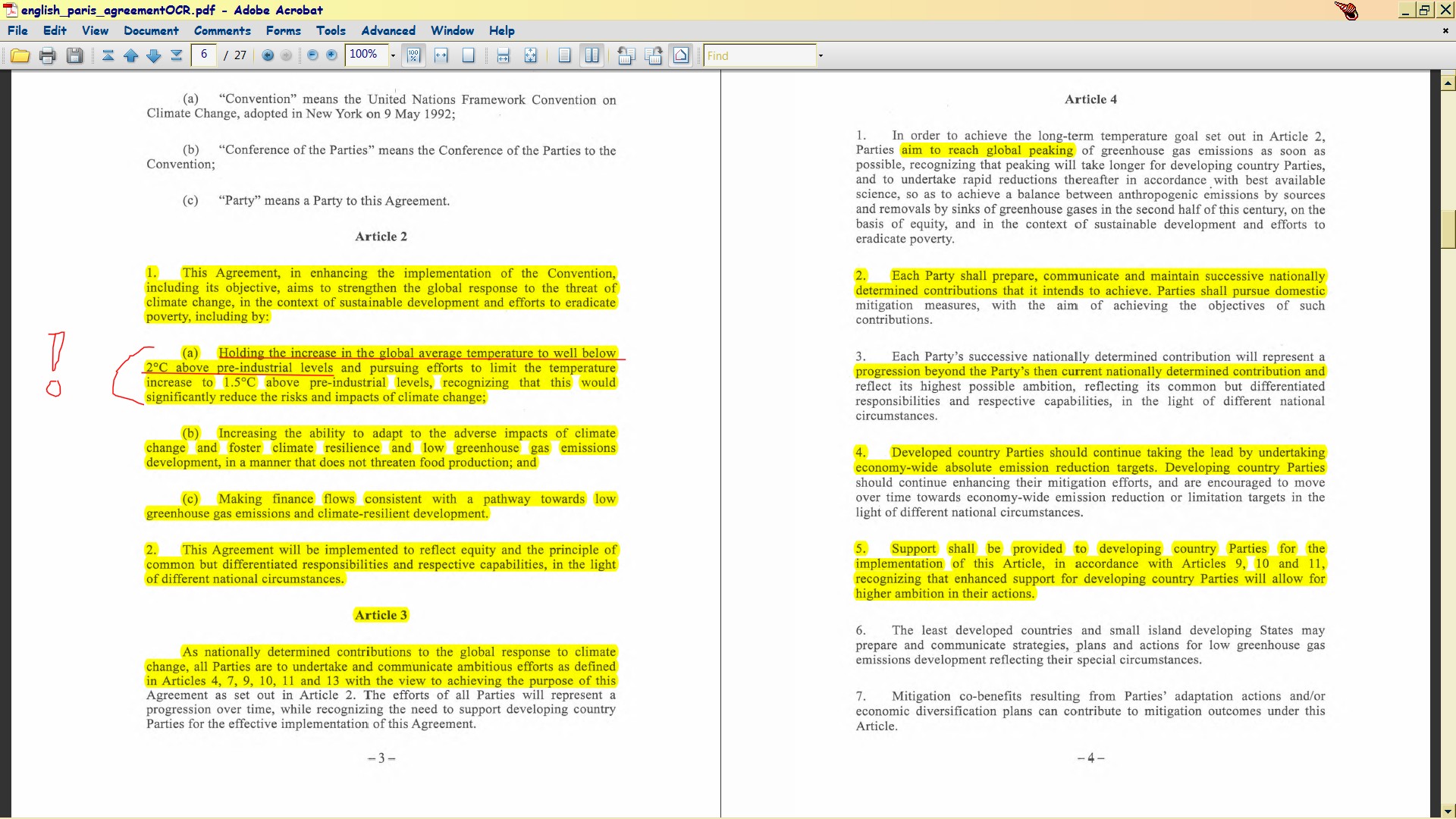Toggle the two-page side-by-side layout

coord(591,55)
